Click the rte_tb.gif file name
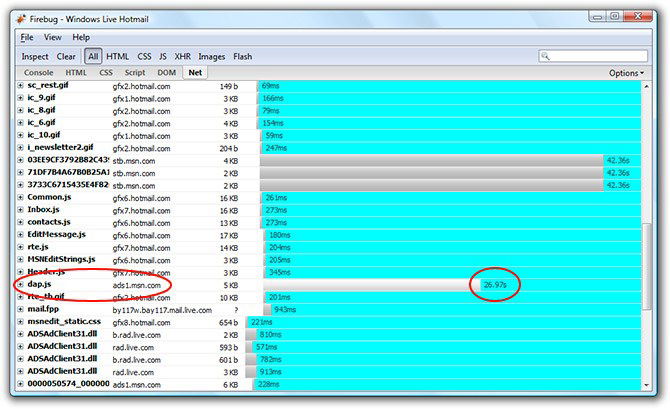 (46, 296)
